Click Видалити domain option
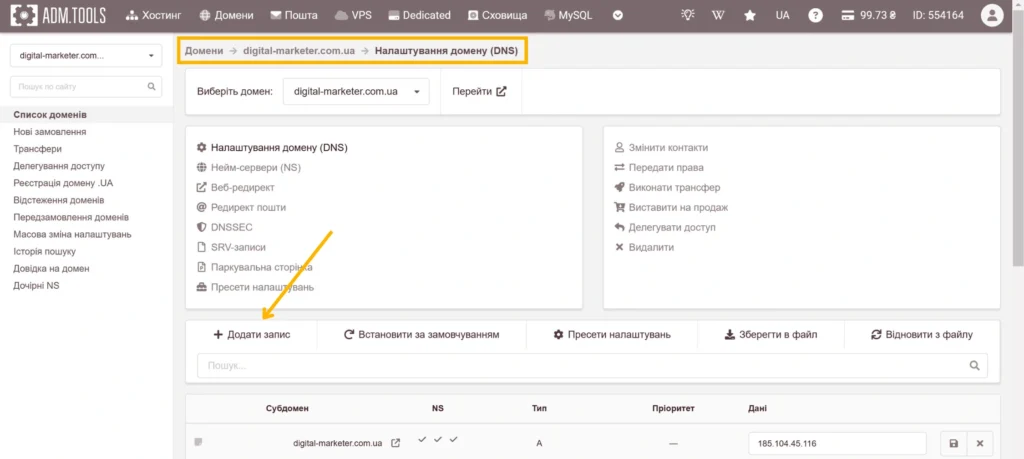Image resolution: width=1024 pixels, height=459 pixels. click(x=645, y=247)
